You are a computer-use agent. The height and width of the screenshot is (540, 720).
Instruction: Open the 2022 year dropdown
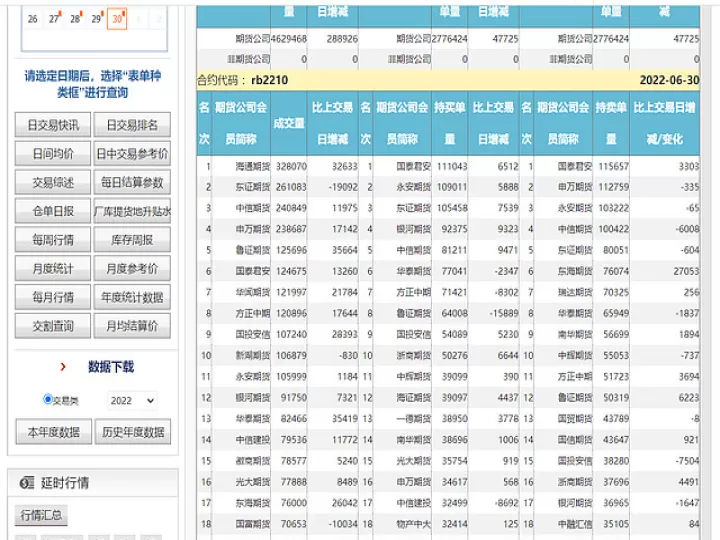coord(132,400)
